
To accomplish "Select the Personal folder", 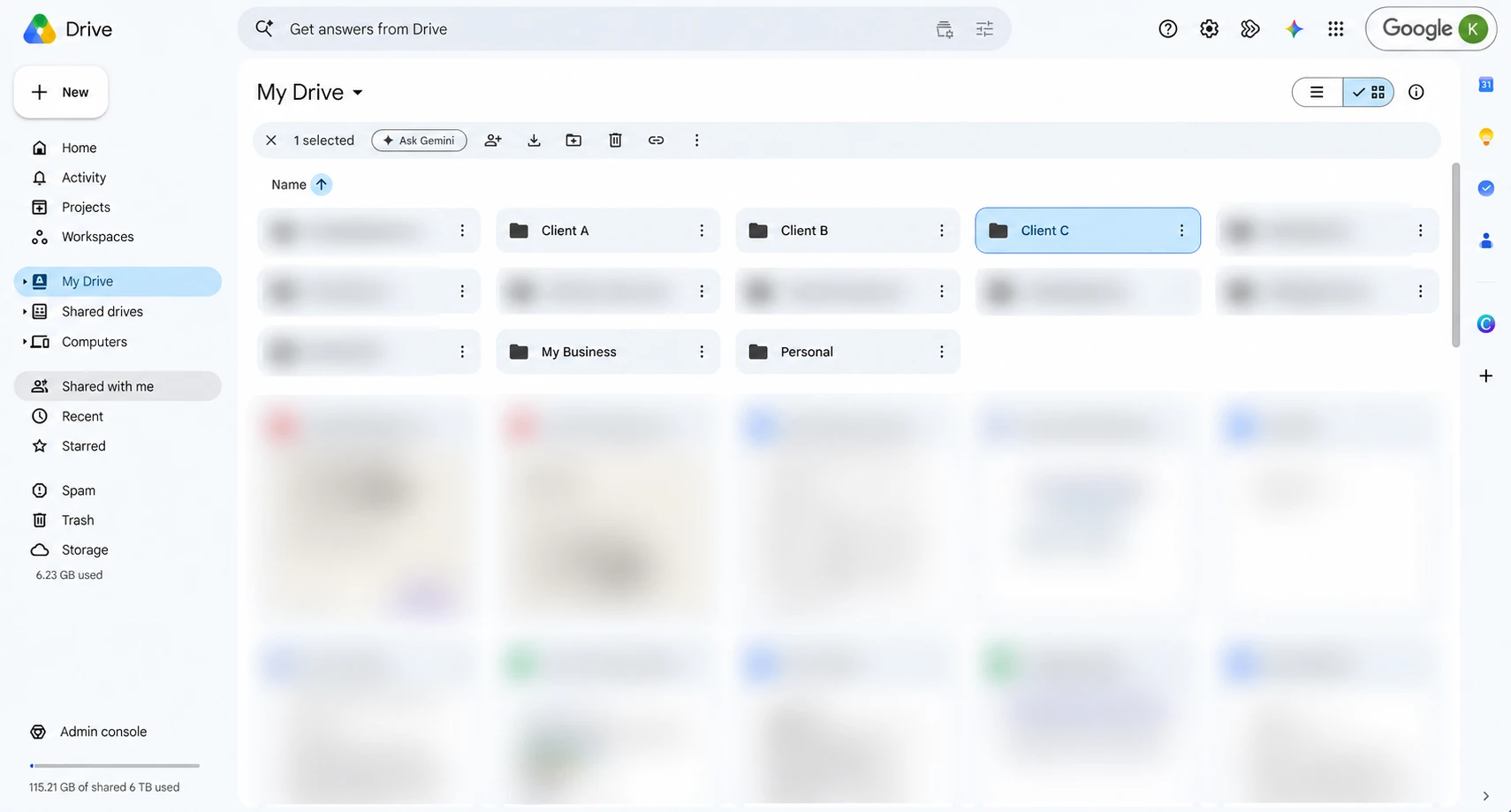I will point(847,352).
